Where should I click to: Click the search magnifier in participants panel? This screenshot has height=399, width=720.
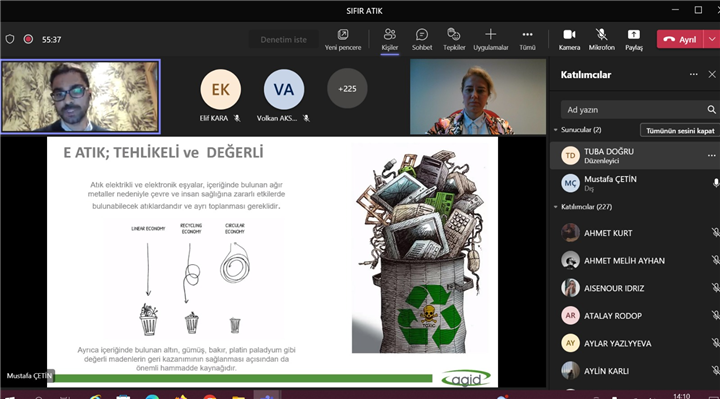[711, 110]
